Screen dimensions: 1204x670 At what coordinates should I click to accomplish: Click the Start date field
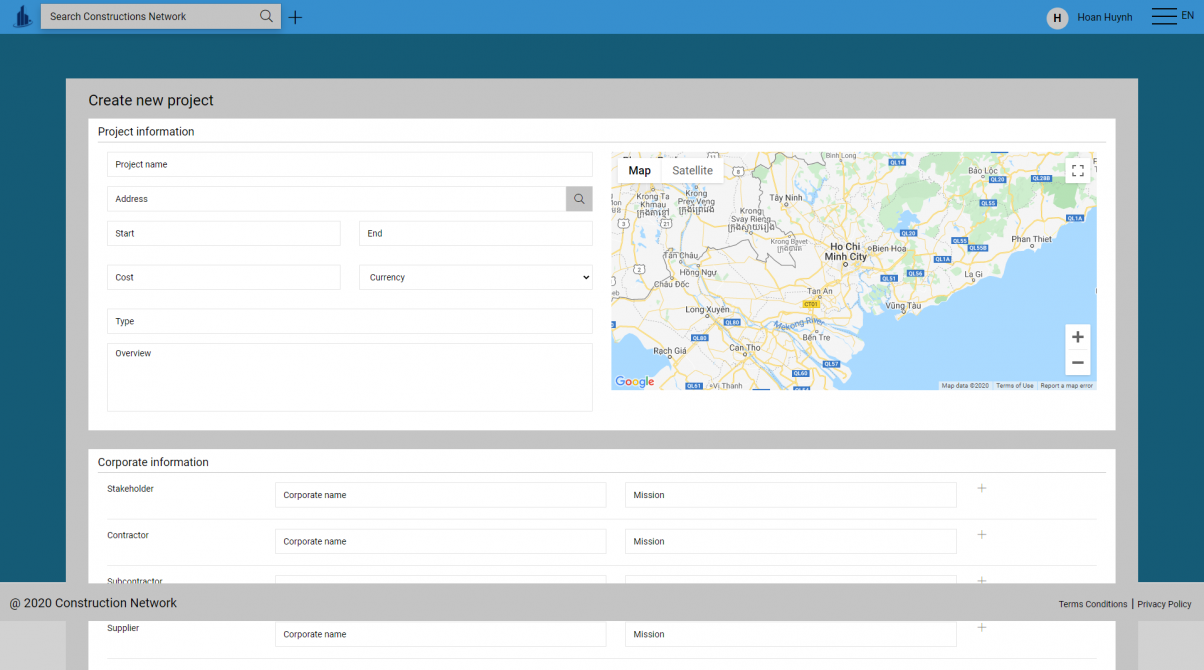(x=224, y=234)
